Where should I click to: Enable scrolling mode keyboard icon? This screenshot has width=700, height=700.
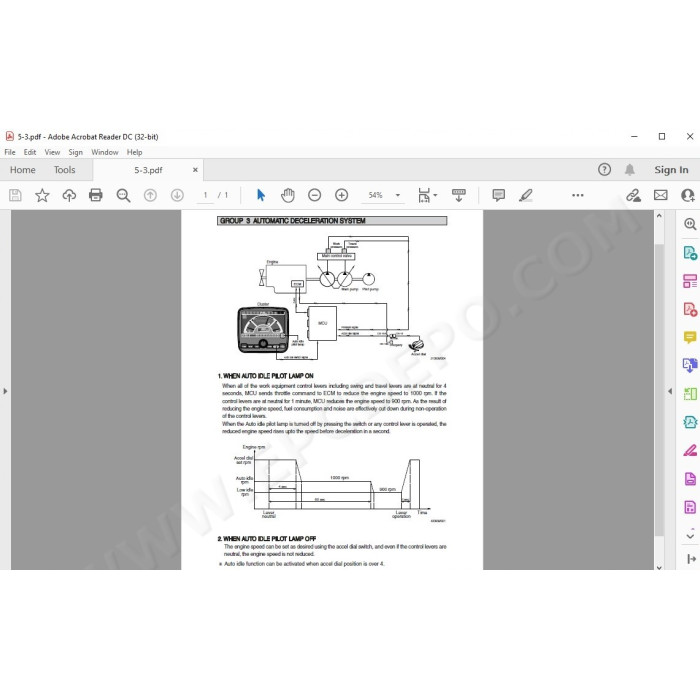458,195
